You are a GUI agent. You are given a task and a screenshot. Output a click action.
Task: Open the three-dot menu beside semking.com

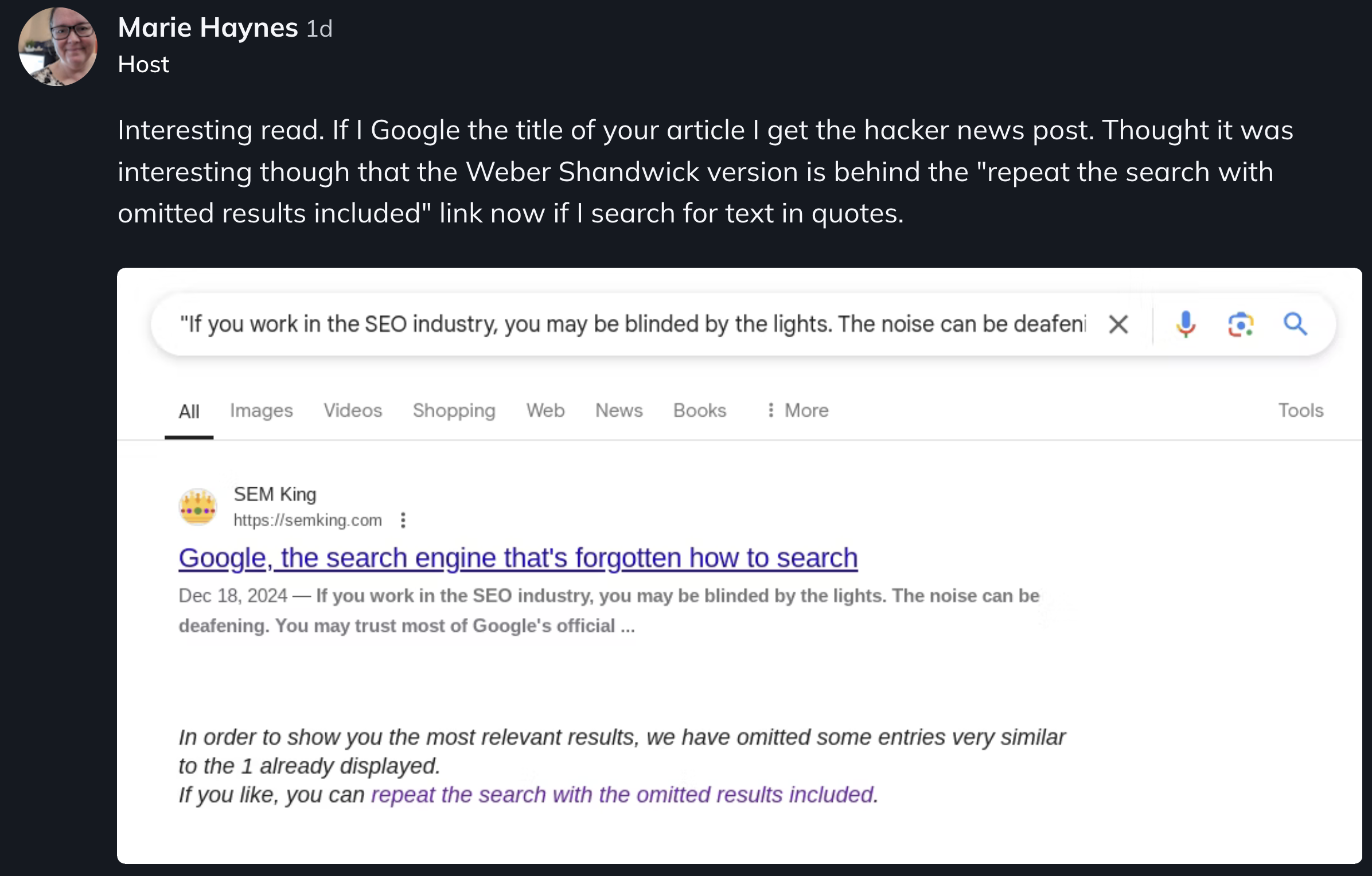(403, 520)
